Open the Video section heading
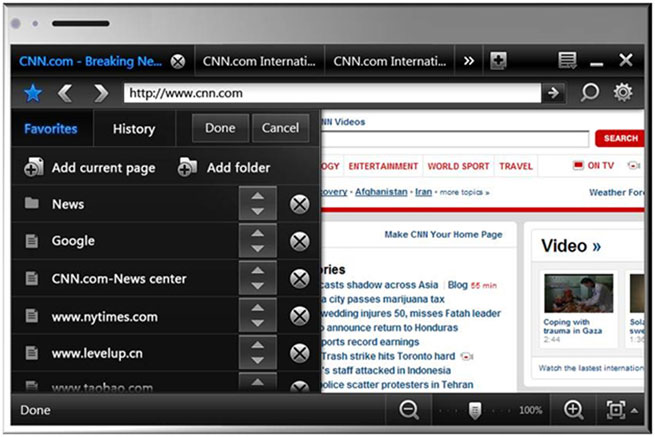The height and width of the screenshot is (437, 655). tap(571, 246)
